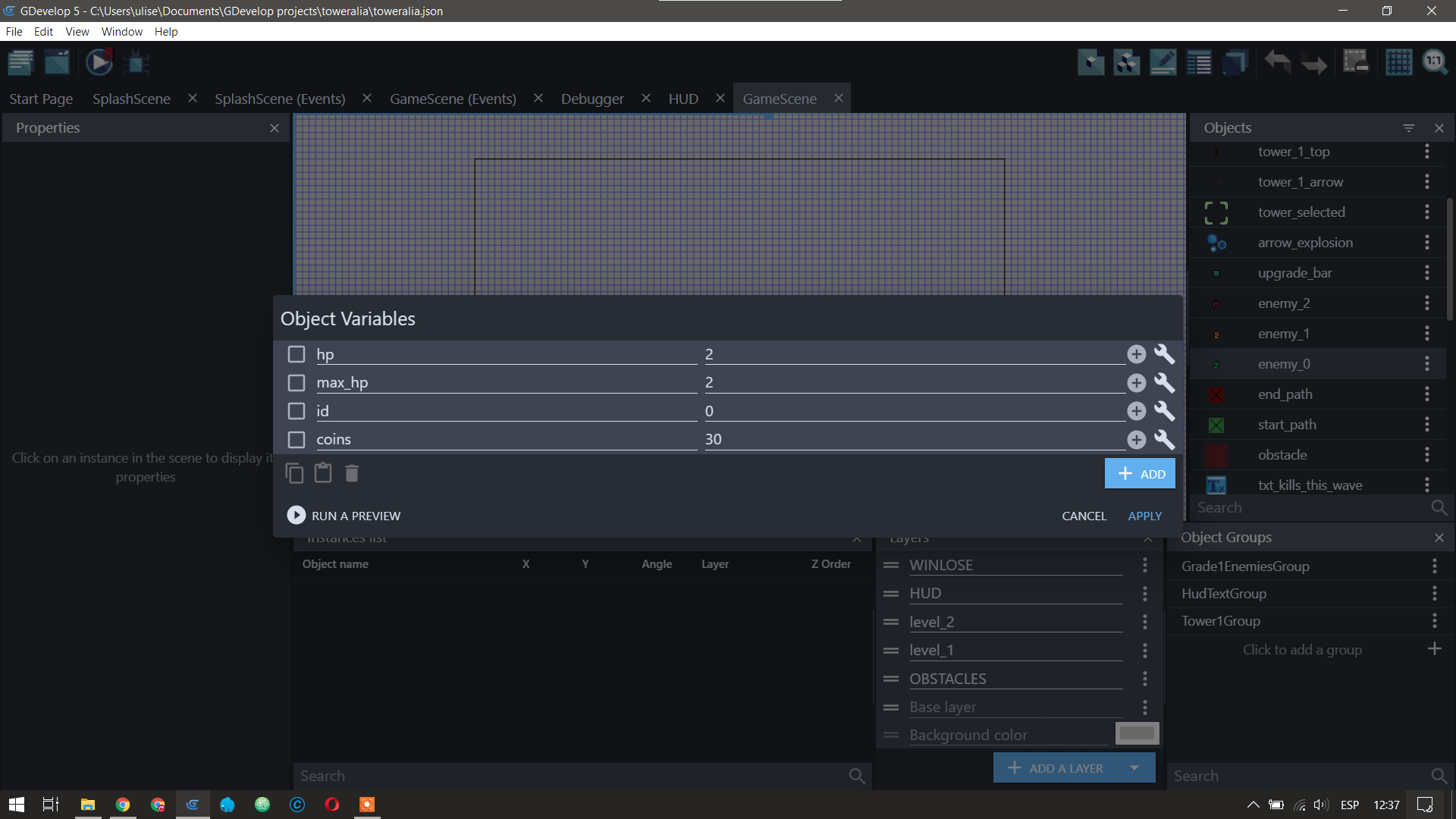Expand the Add a Layer dropdown arrow
The height and width of the screenshot is (819, 1456).
(x=1134, y=768)
